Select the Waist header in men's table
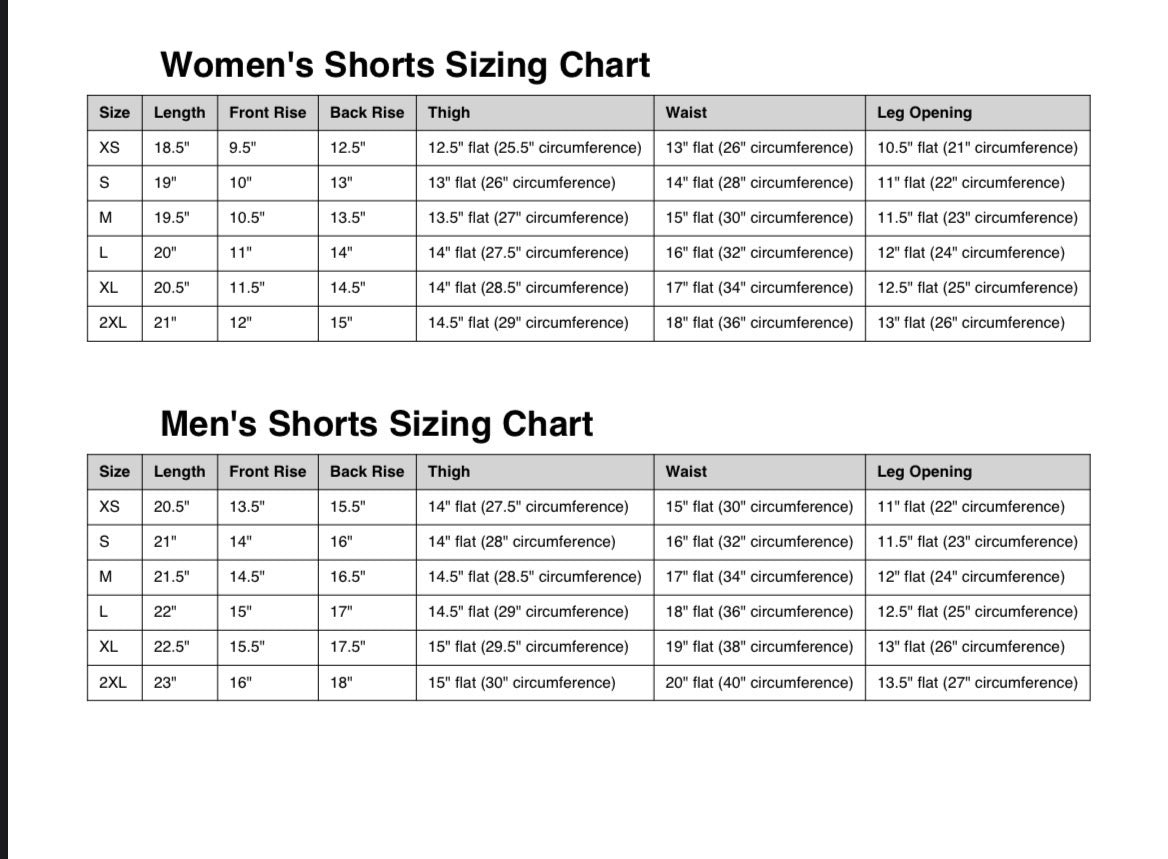This screenshot has width=1168, height=859. coord(759,472)
